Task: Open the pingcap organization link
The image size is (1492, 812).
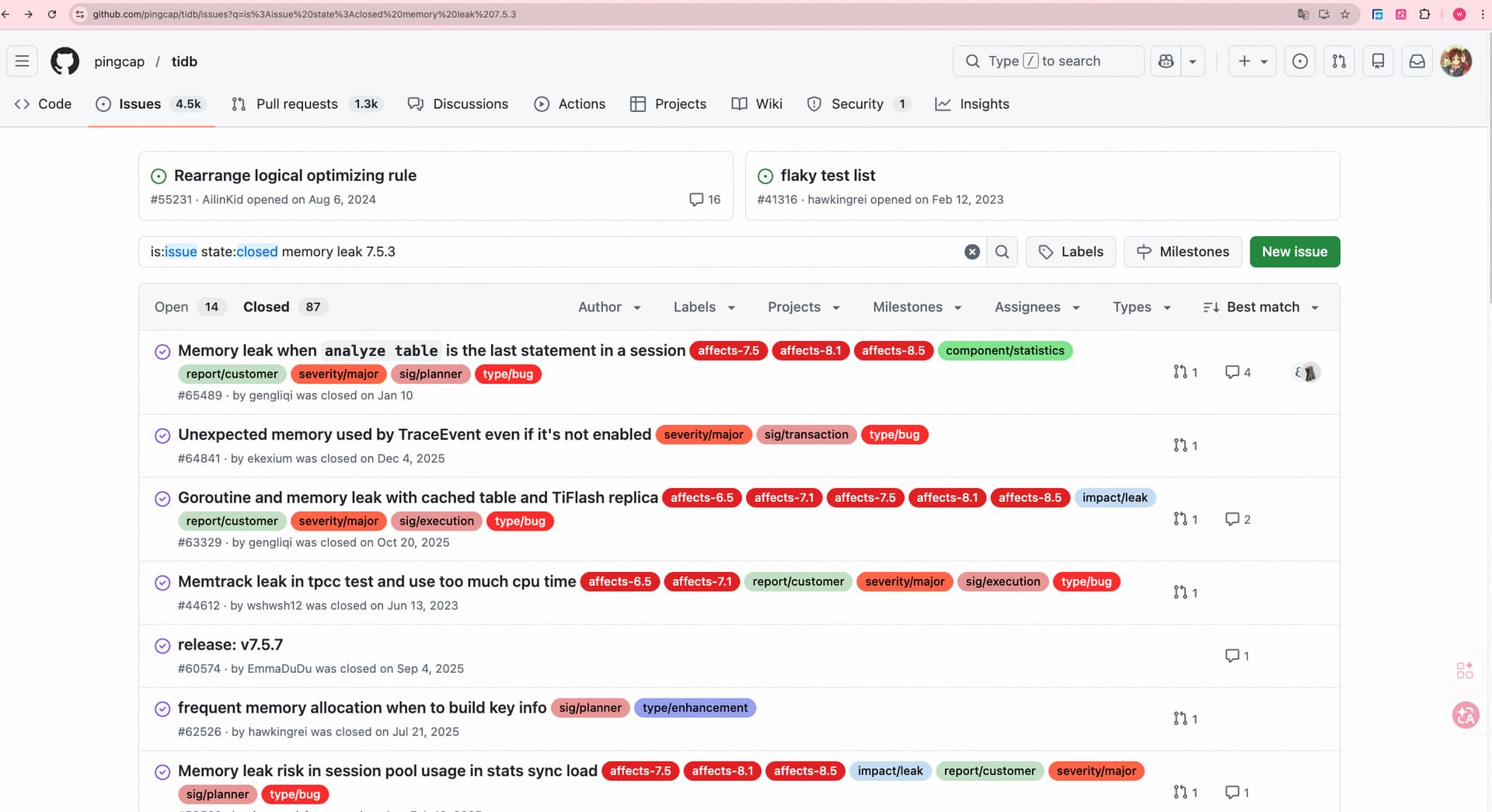Action: click(x=119, y=61)
